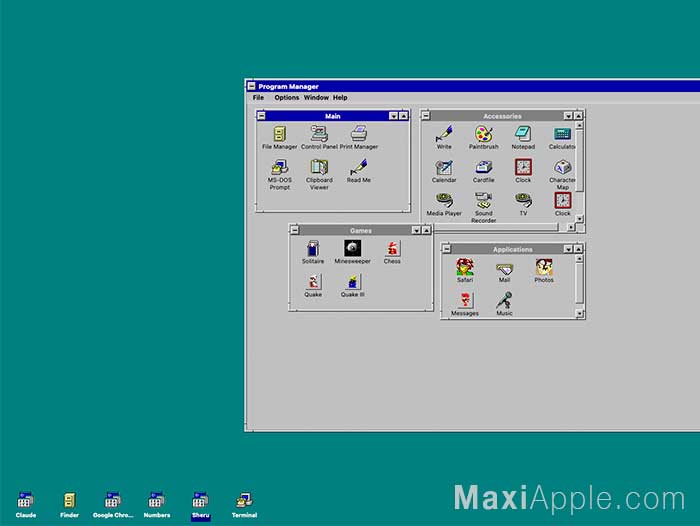Select the Numbers desktop icon
Screen dimensions: 700x526
click(x=157, y=505)
